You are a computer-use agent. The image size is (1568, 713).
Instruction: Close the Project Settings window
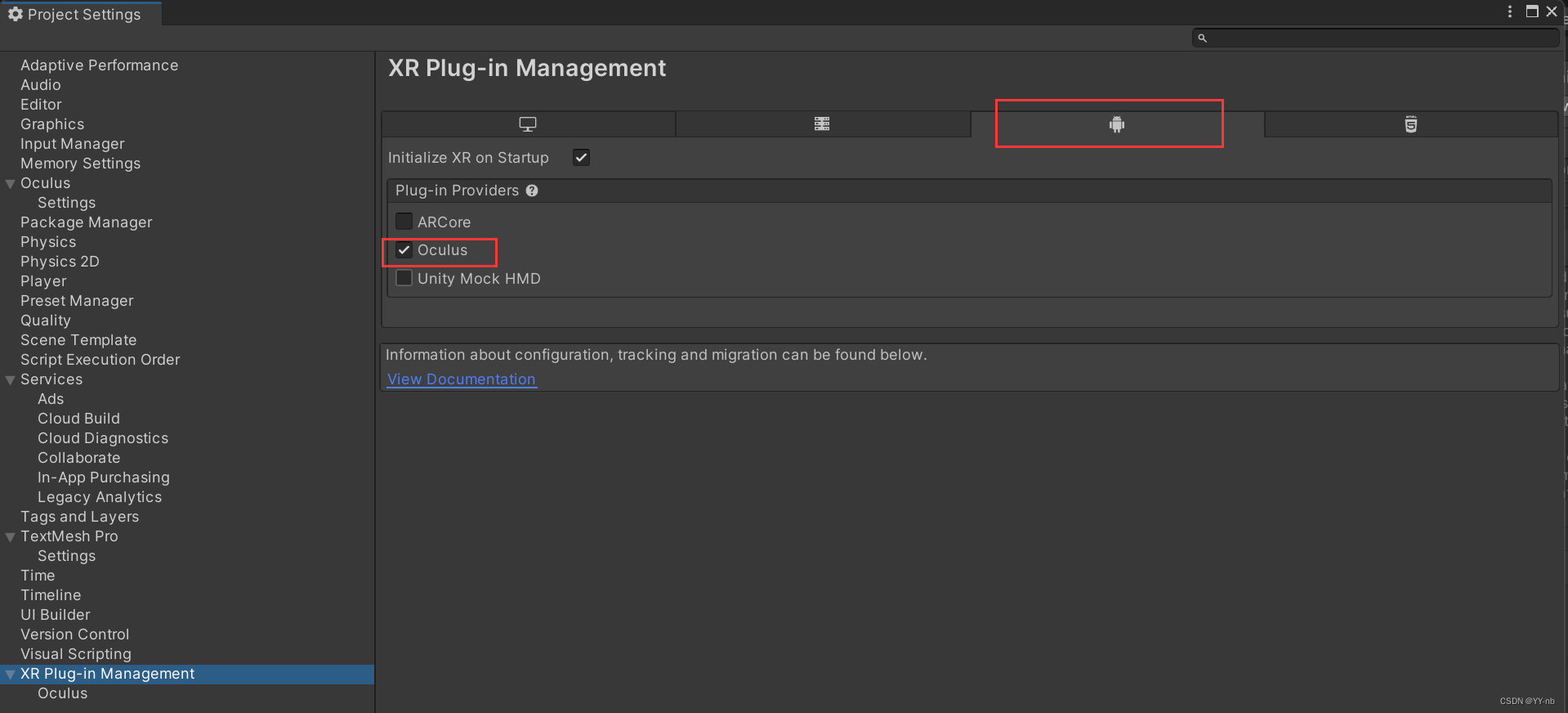tap(1552, 11)
